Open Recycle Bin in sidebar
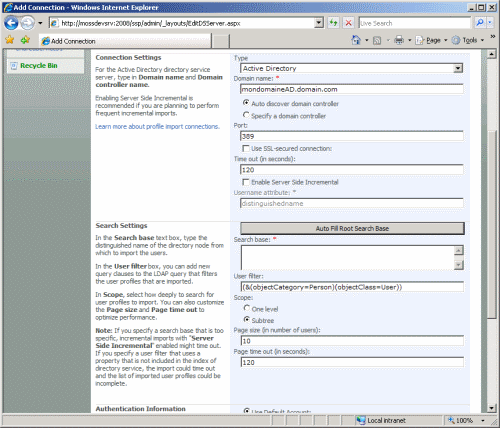 pyautogui.click(x=39, y=66)
